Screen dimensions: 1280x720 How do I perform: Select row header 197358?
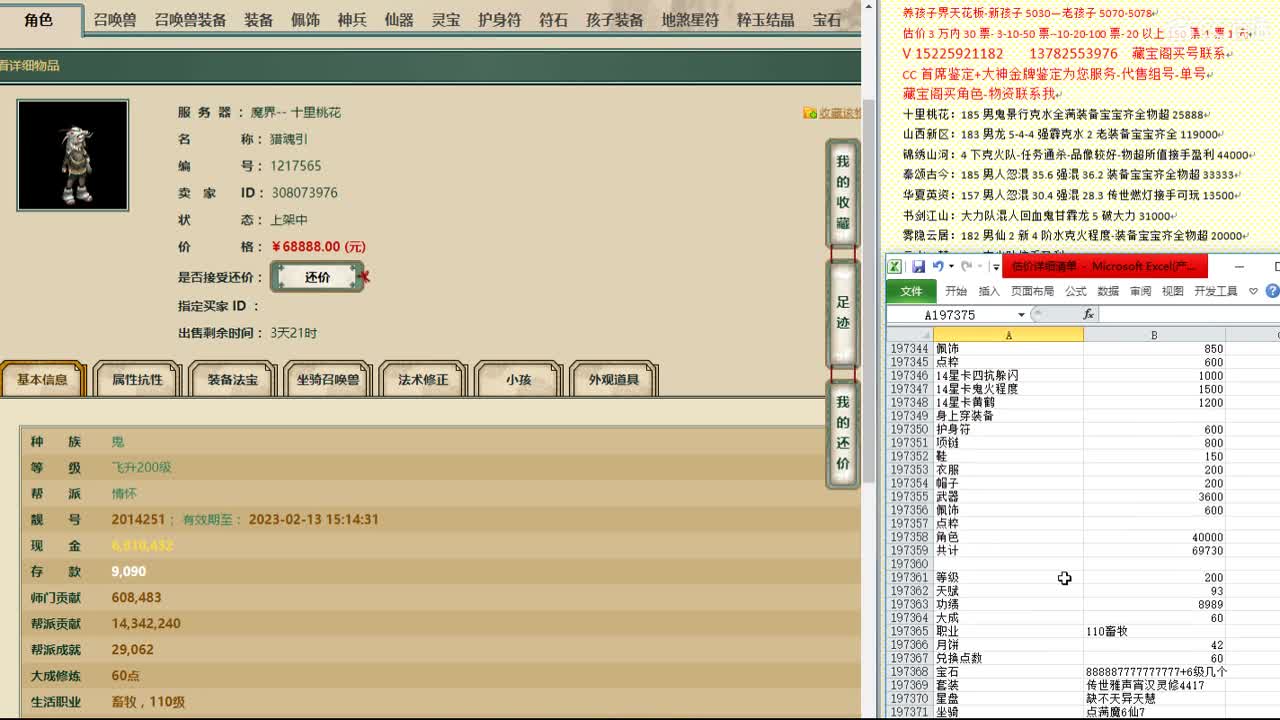[x=910, y=537]
